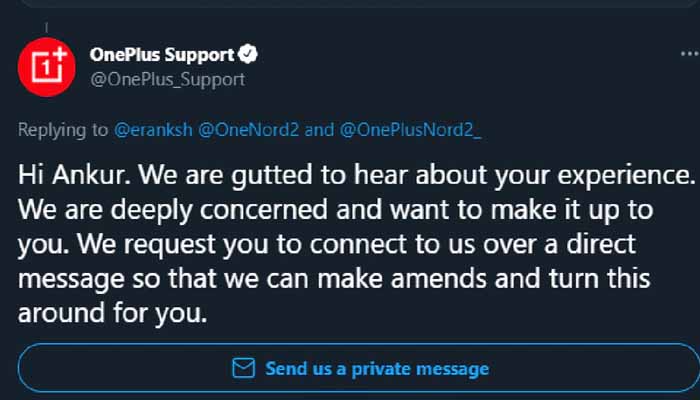The image size is (700, 400).
Task: Open the @OnePlus_Support handle
Action: [167, 80]
